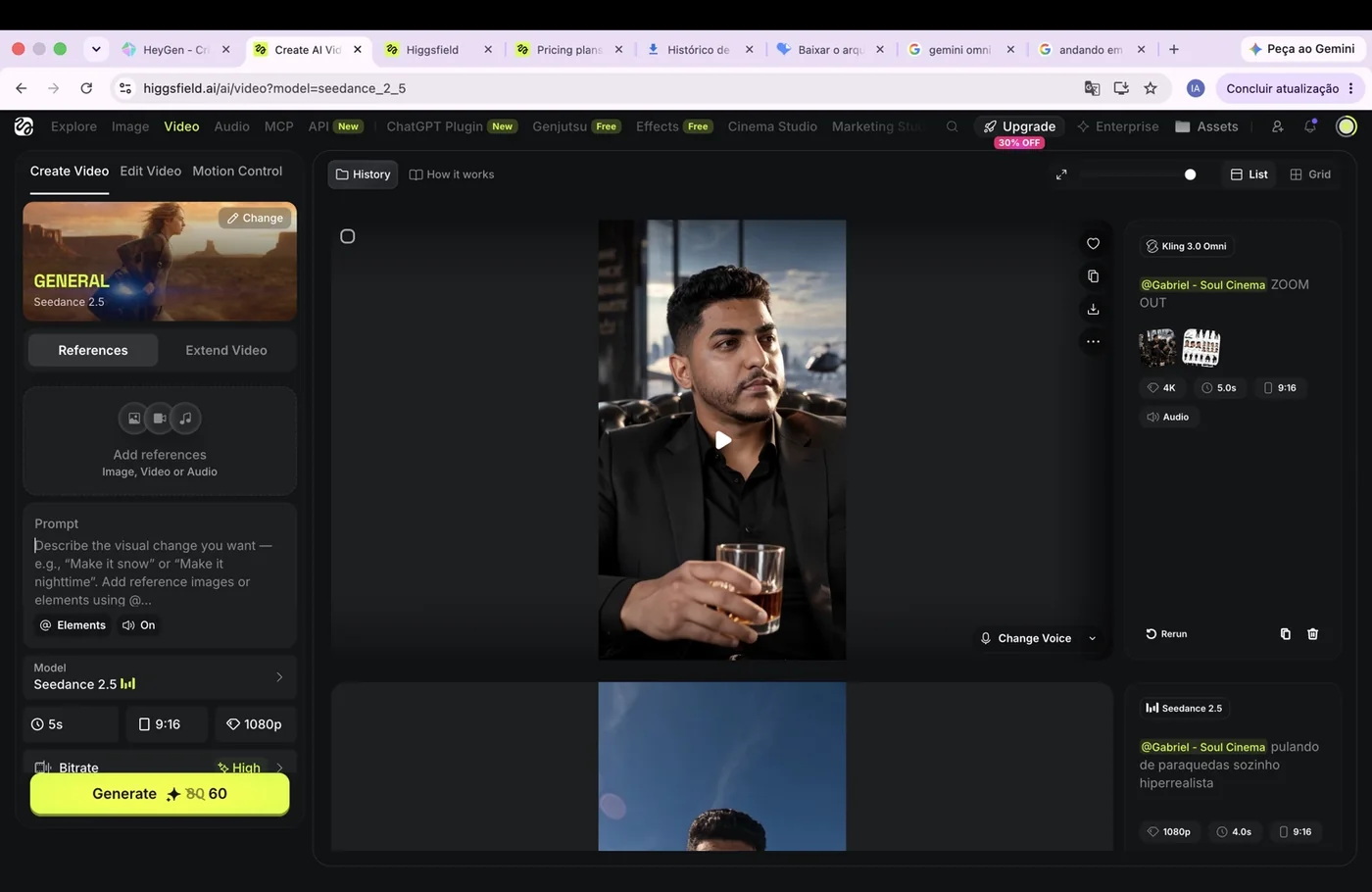Click the copy icon below the heart icon
The image size is (1372, 892).
(x=1093, y=276)
